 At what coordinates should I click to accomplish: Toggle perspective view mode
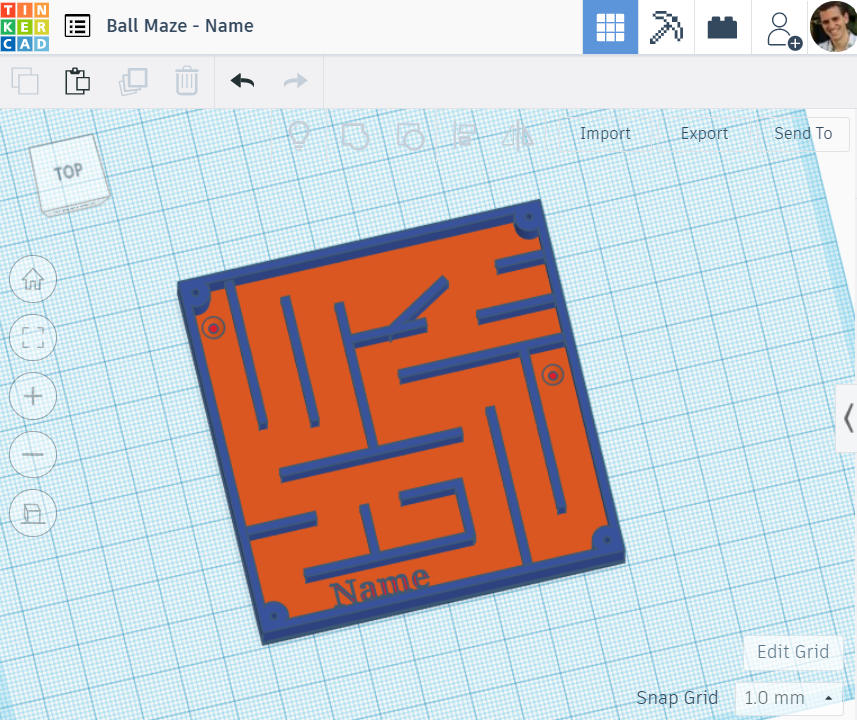(32, 513)
